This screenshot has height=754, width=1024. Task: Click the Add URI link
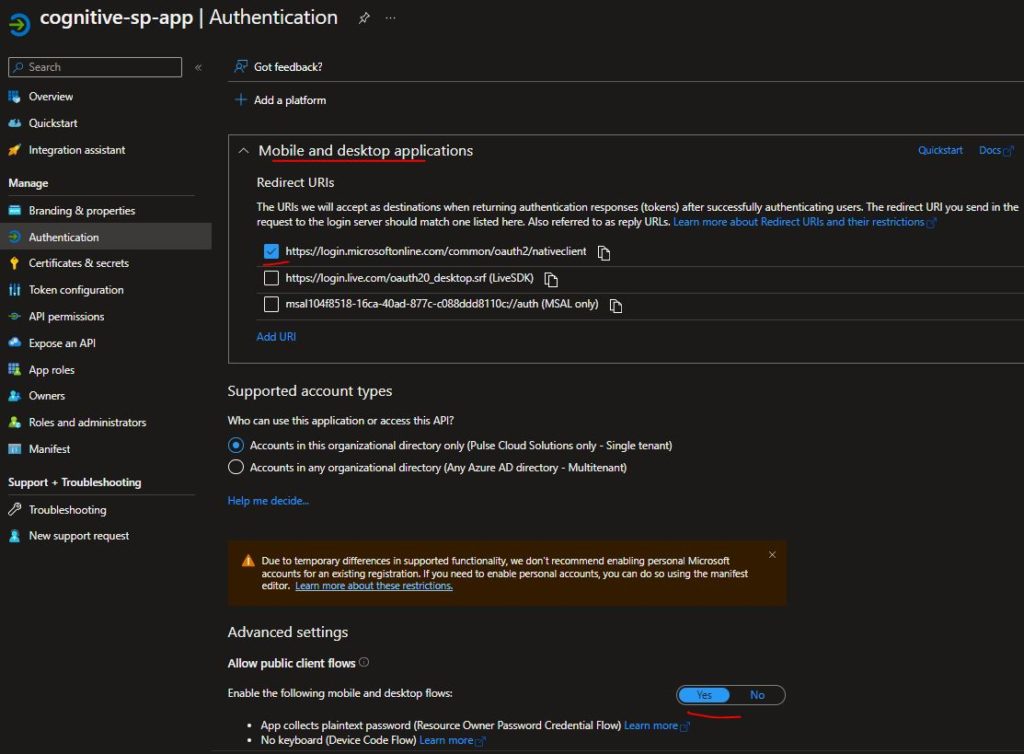point(276,337)
